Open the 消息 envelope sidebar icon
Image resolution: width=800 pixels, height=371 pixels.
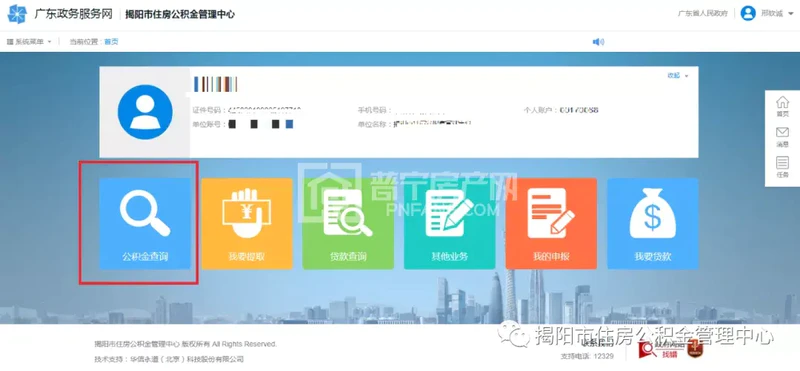(782, 137)
